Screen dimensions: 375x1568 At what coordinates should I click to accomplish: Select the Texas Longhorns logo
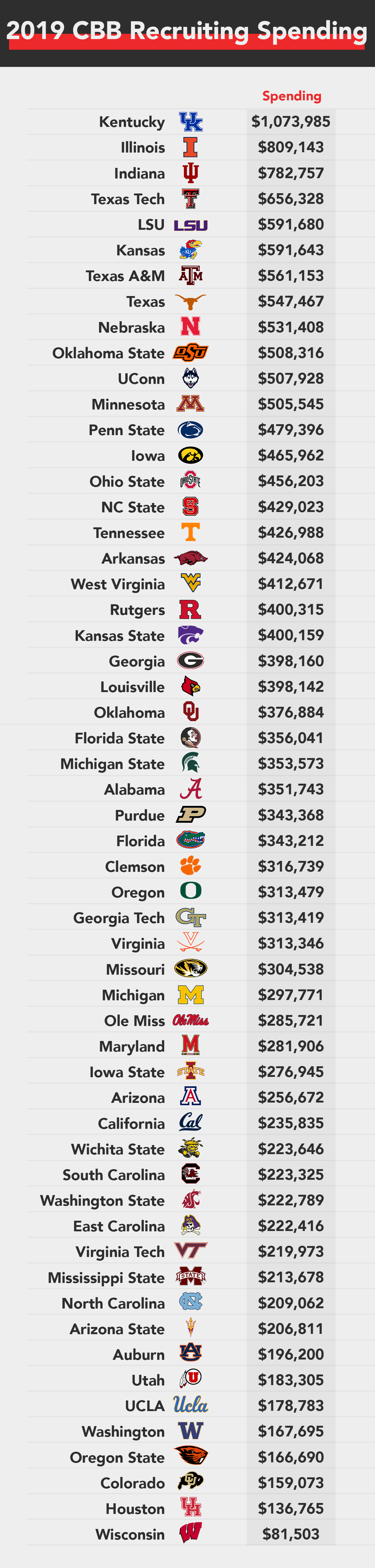click(x=190, y=301)
